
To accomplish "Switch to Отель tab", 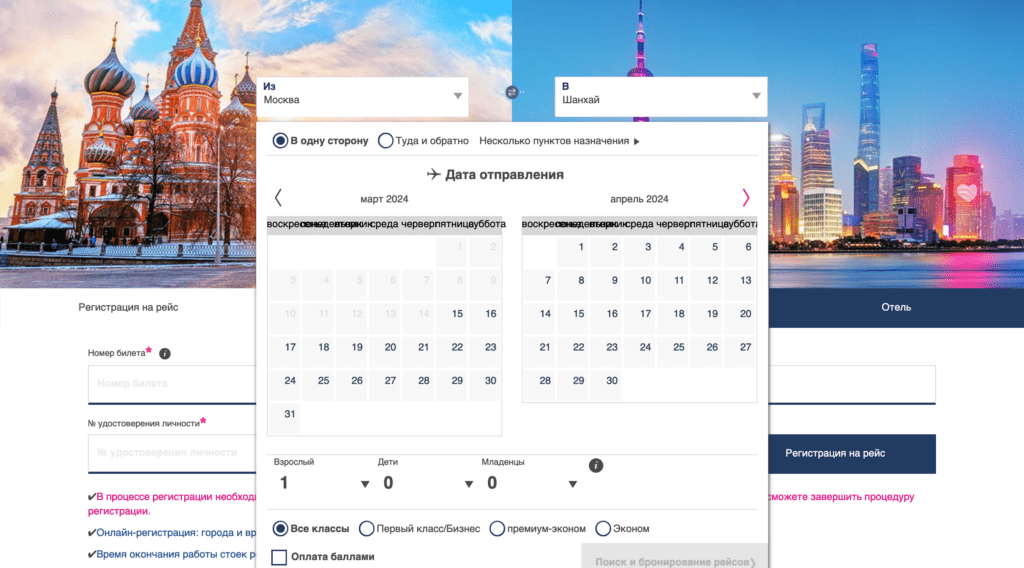I will click(x=896, y=308).
